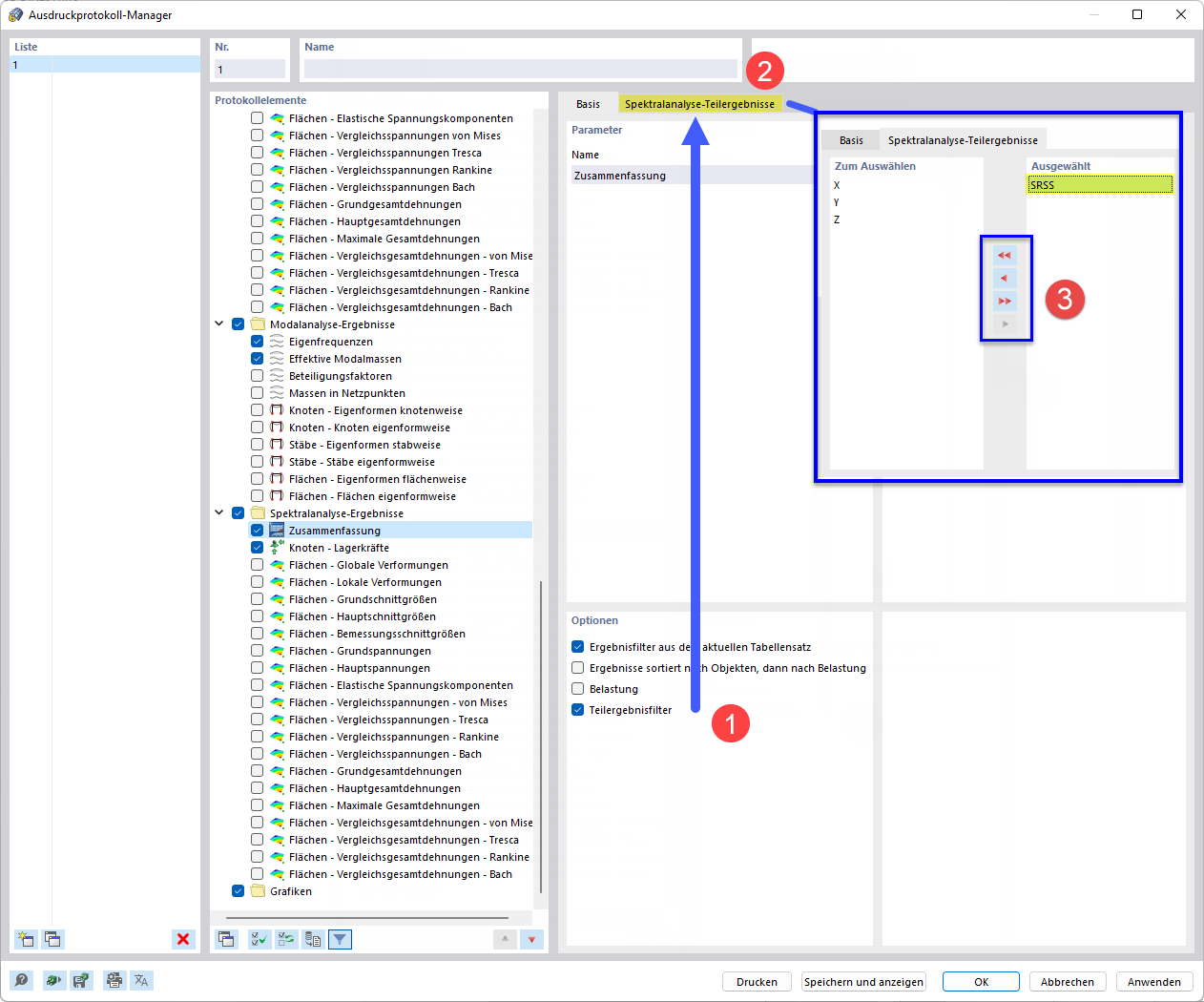This screenshot has height=1002, width=1204.
Task: Toggle the Zusammenfassung checkbox in tree
Action: (257, 531)
